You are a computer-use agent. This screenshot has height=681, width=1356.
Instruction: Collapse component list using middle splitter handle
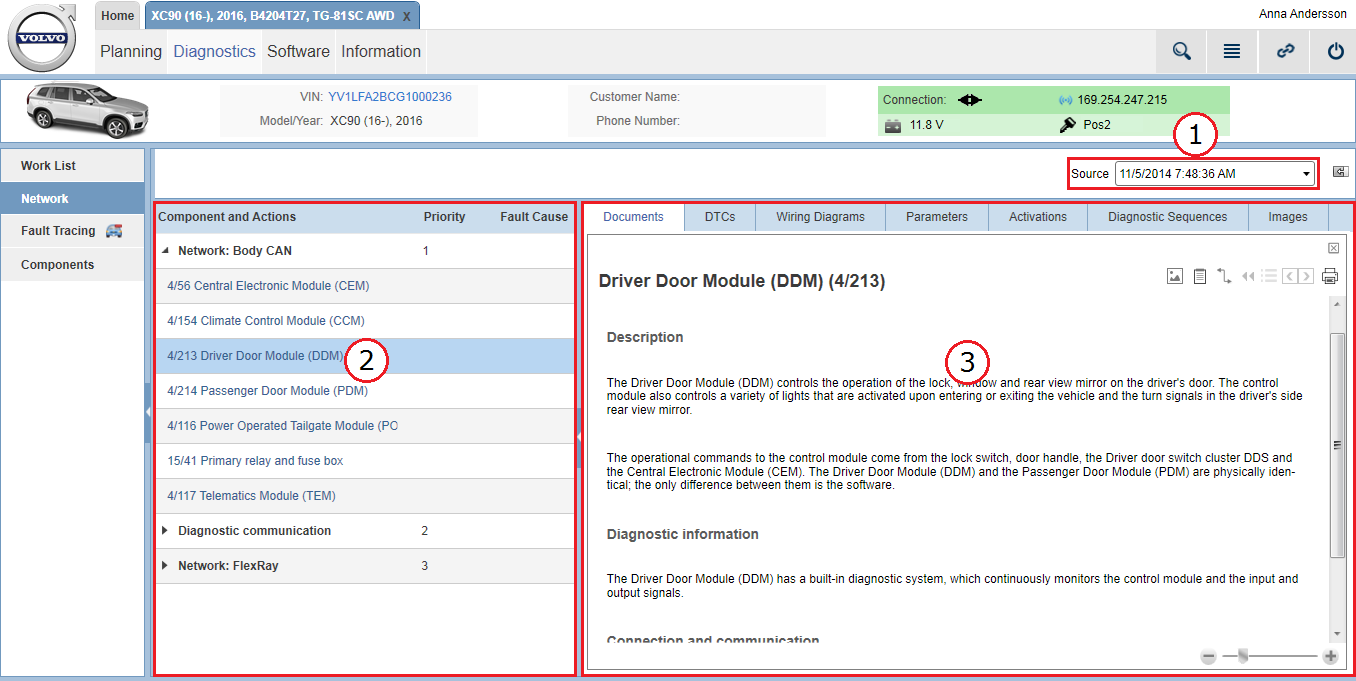579,437
